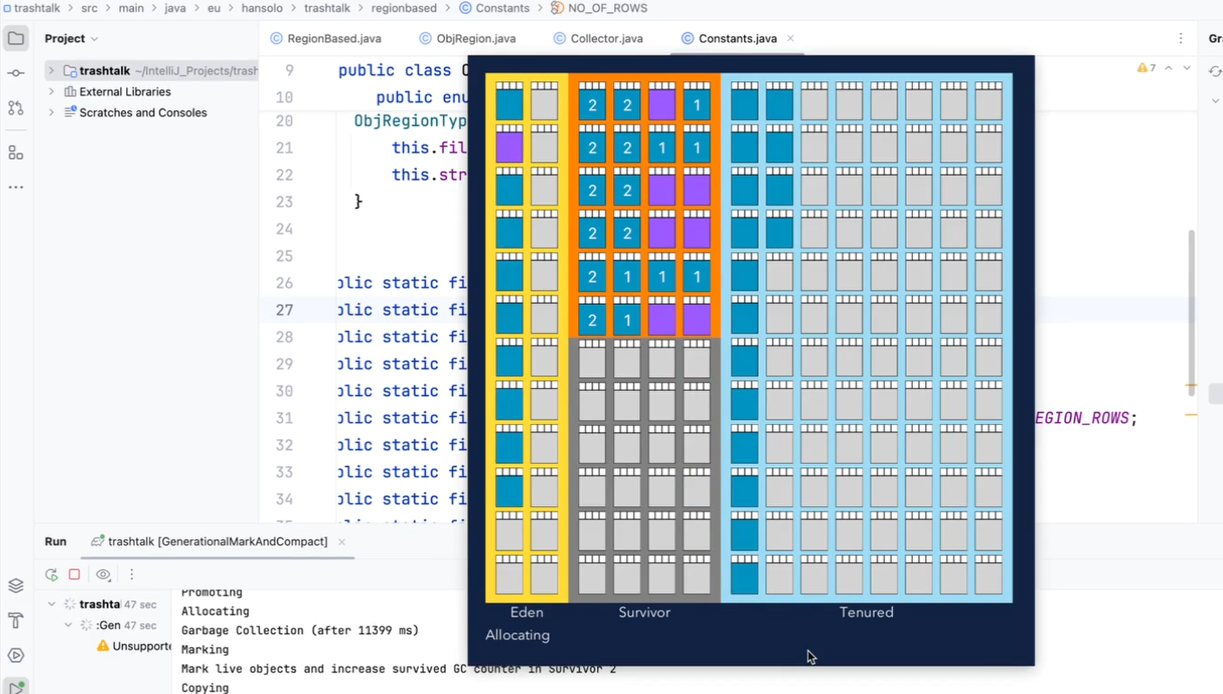Image resolution: width=1223 pixels, height=694 pixels.
Task: Open the Run tool window icon with green dot
Action: (16, 687)
